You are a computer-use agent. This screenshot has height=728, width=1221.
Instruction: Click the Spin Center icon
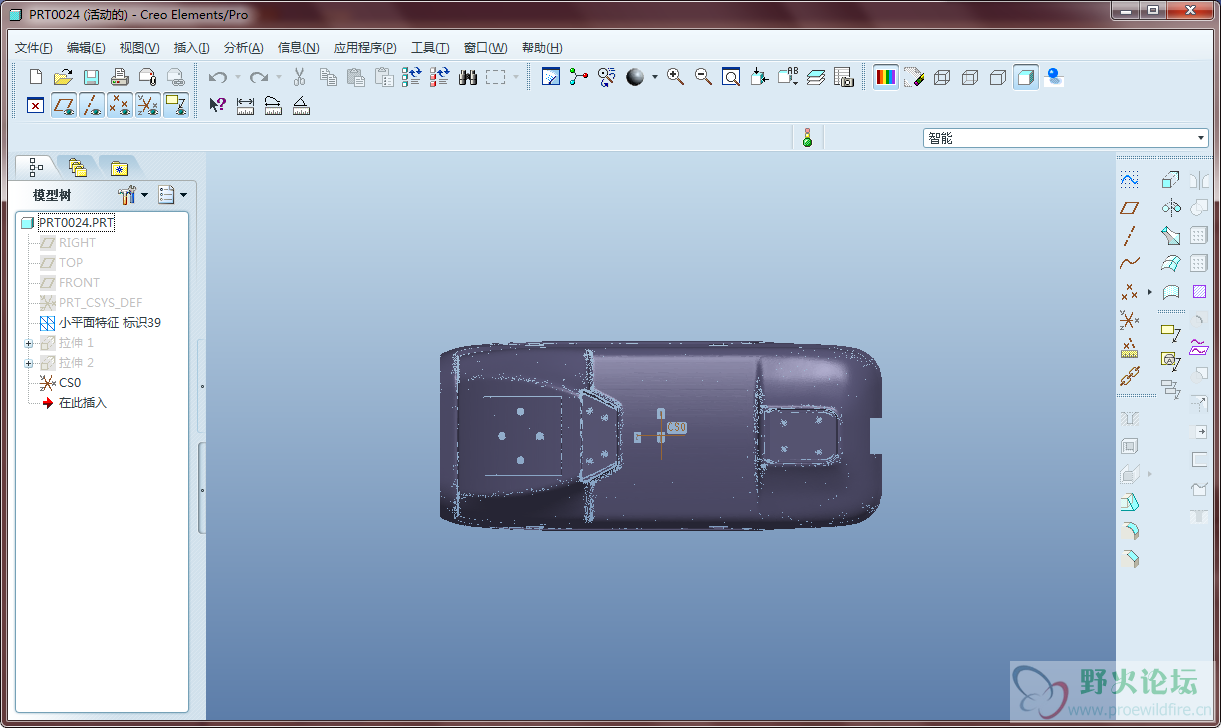(578, 77)
